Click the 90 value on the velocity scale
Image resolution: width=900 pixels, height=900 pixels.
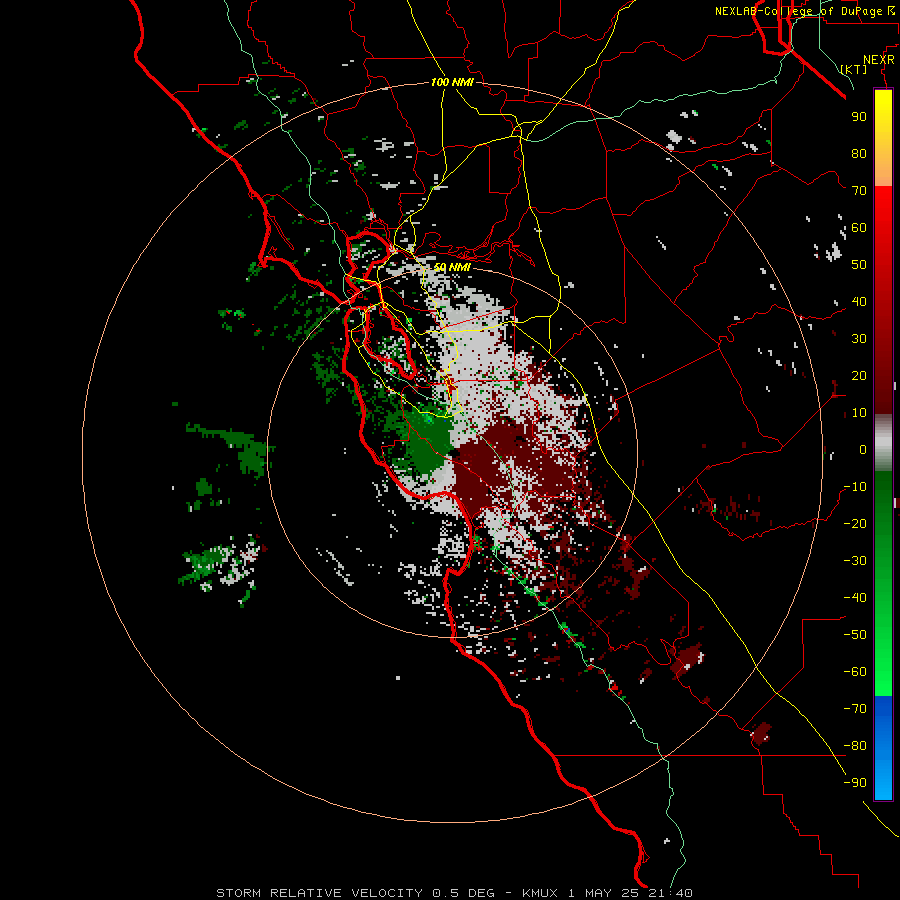coord(859,117)
